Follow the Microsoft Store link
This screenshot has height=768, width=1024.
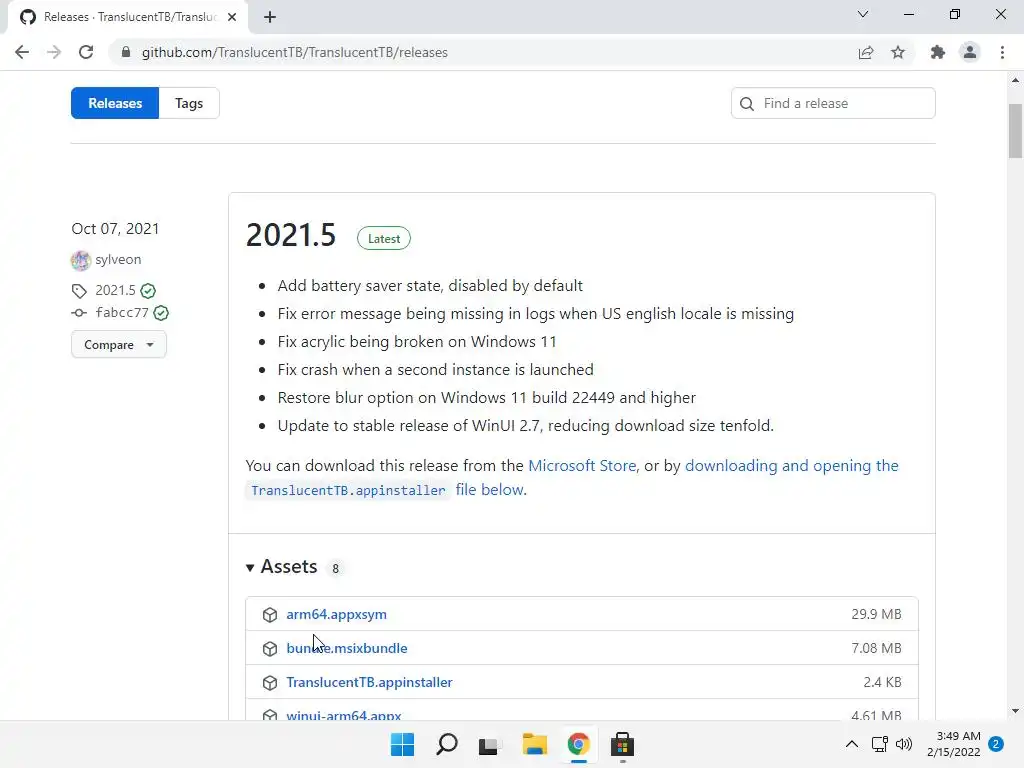click(582, 466)
